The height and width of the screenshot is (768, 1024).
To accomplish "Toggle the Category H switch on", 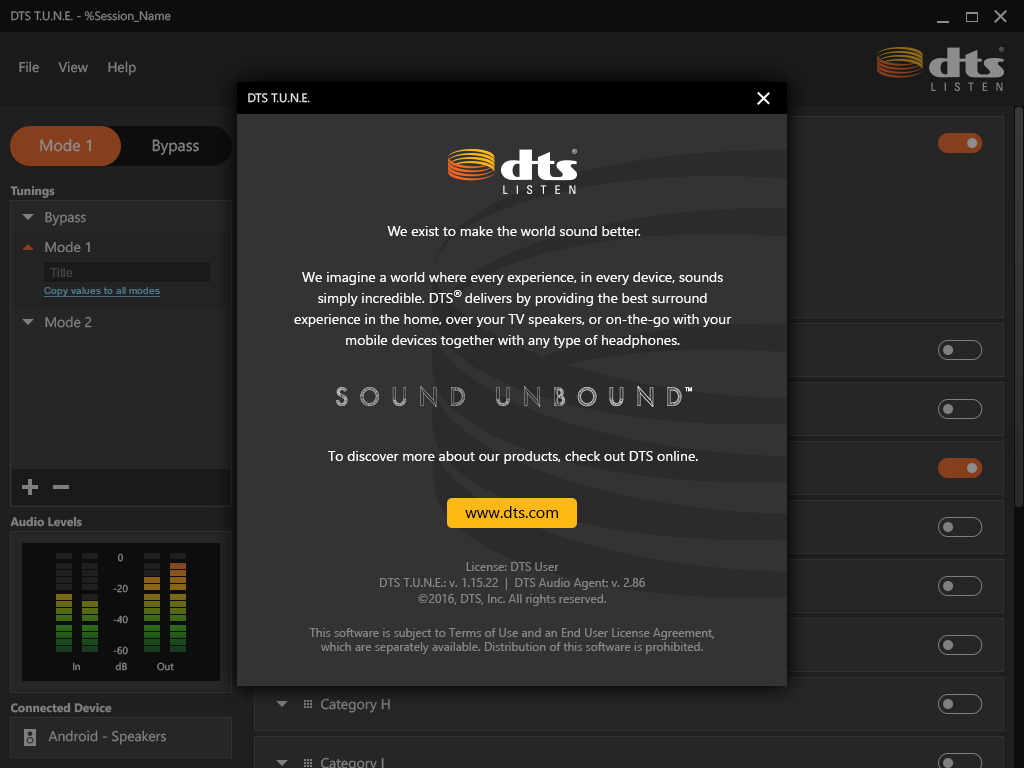I will 959,704.
